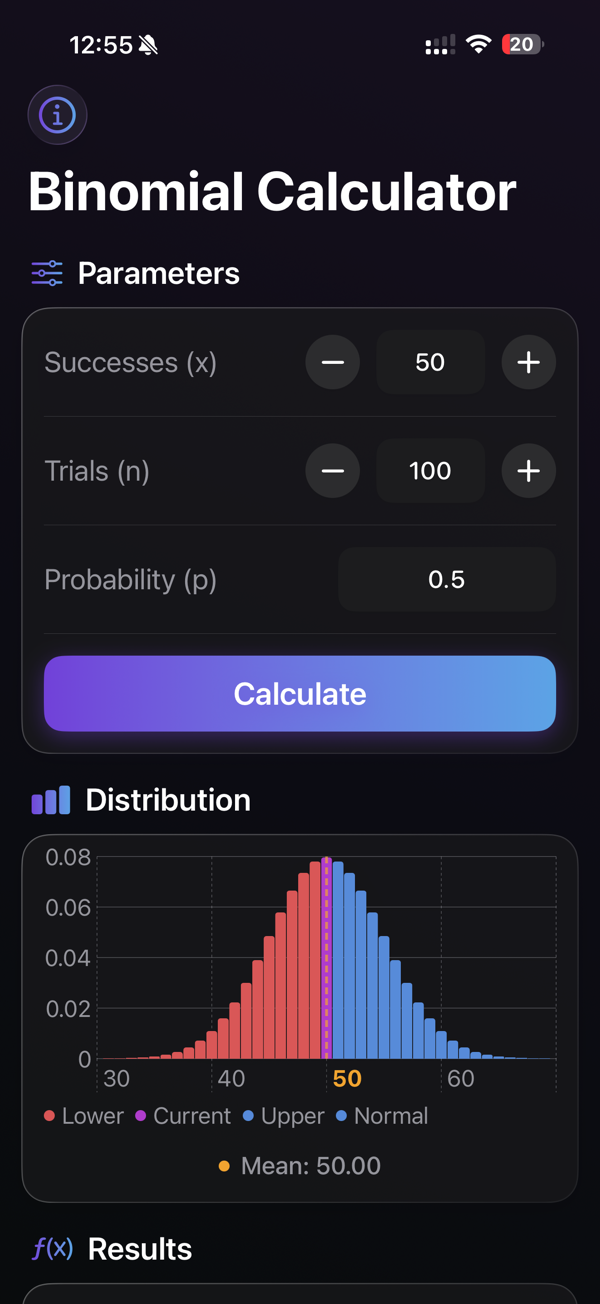Open the info panel
This screenshot has height=1304, width=600.
click(x=57, y=115)
